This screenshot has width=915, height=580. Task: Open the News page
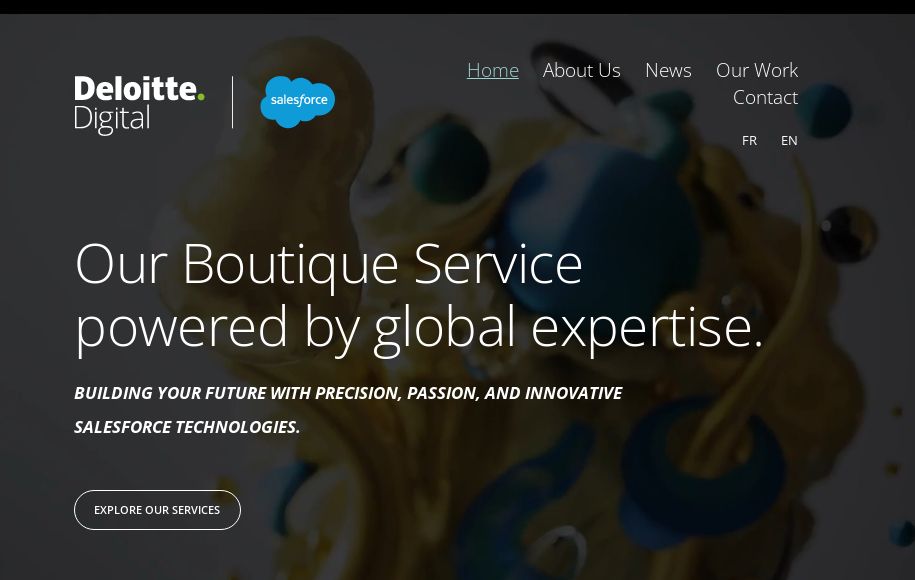pyautogui.click(x=667, y=70)
